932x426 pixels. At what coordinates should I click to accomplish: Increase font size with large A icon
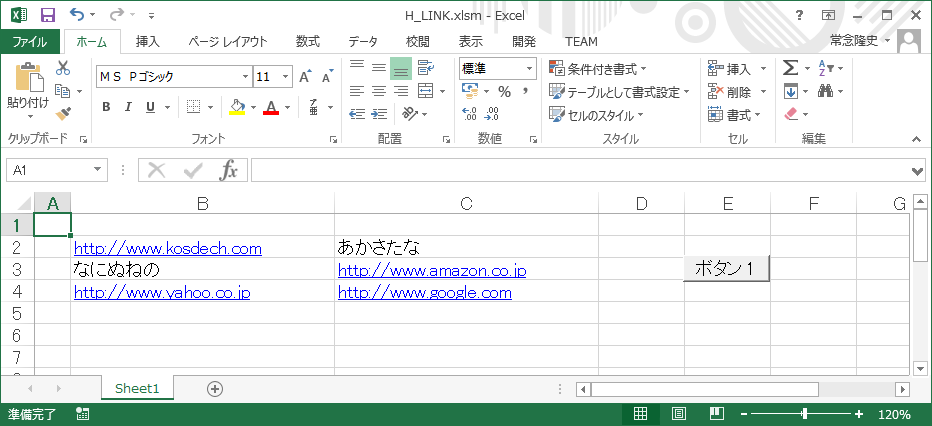[x=305, y=77]
